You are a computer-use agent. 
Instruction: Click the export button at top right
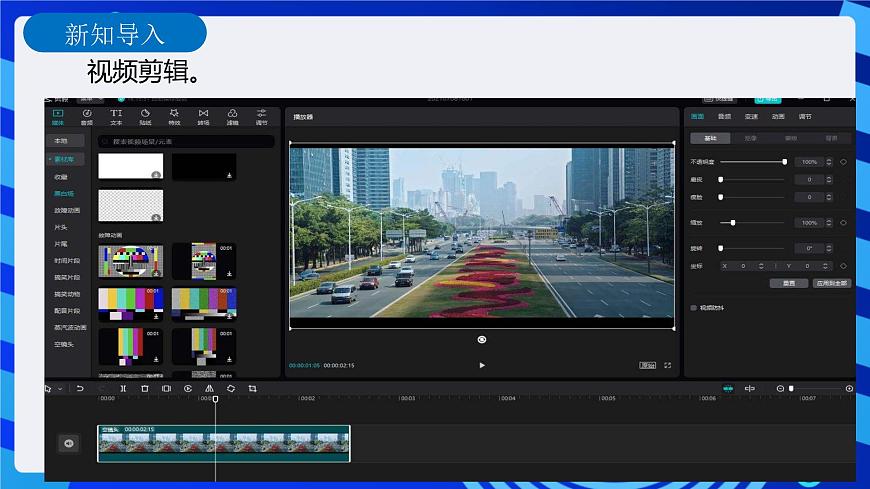[768, 100]
